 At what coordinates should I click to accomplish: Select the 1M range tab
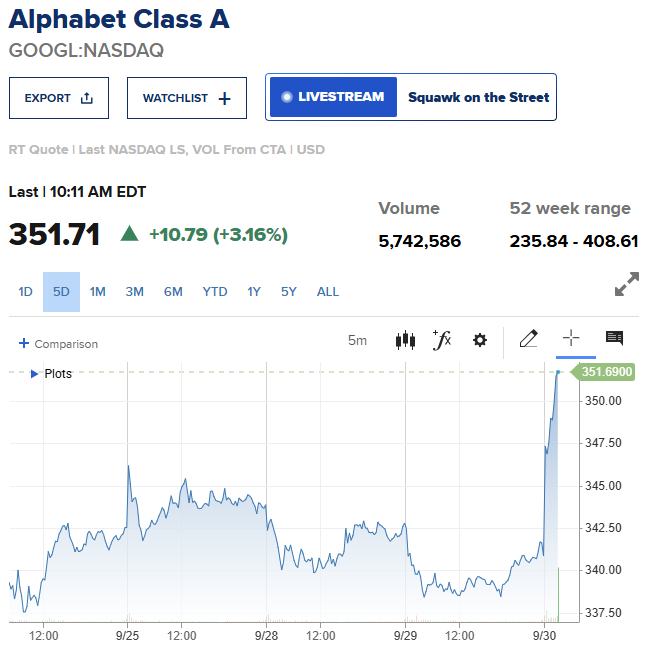tap(98, 292)
